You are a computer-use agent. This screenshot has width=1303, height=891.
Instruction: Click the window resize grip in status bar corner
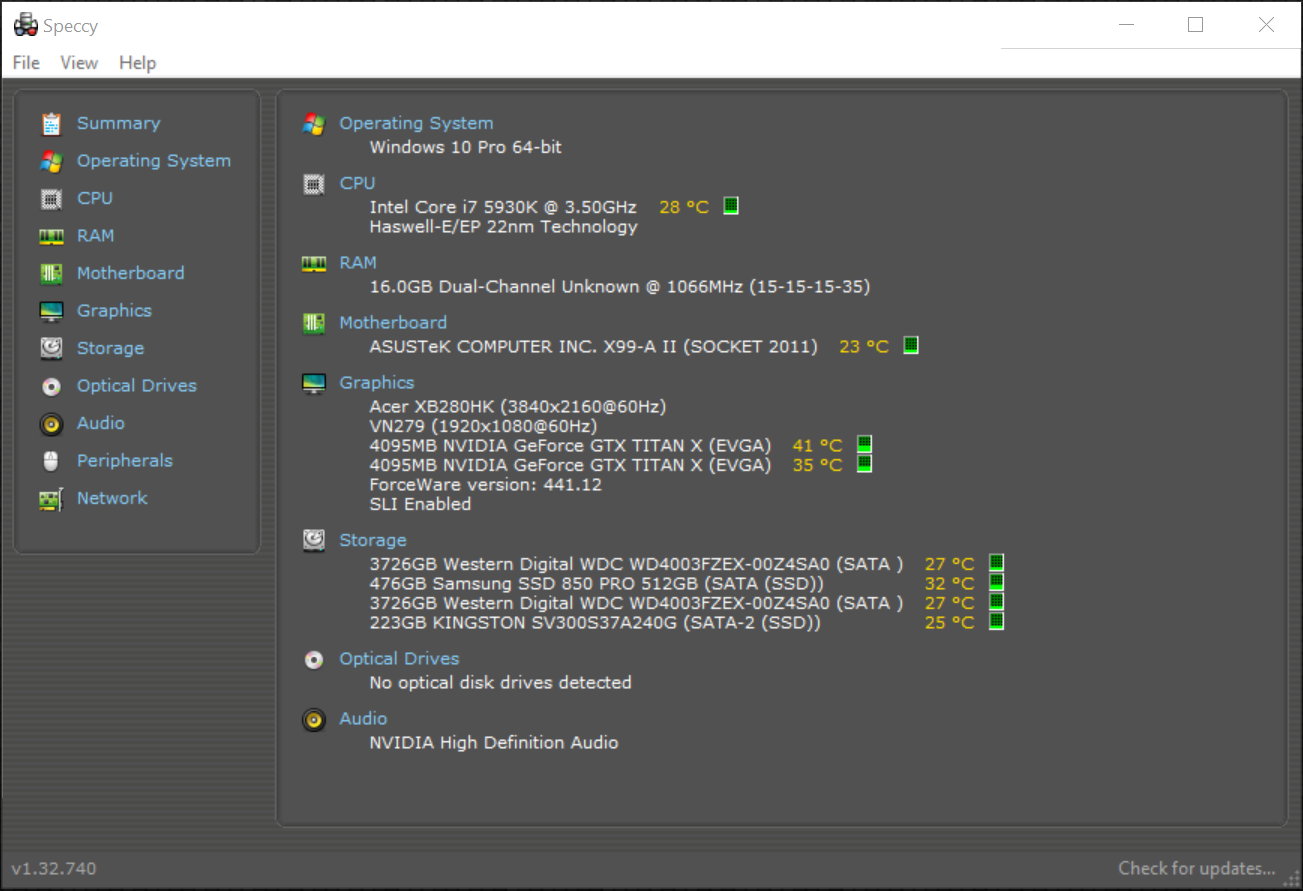pos(1291,878)
